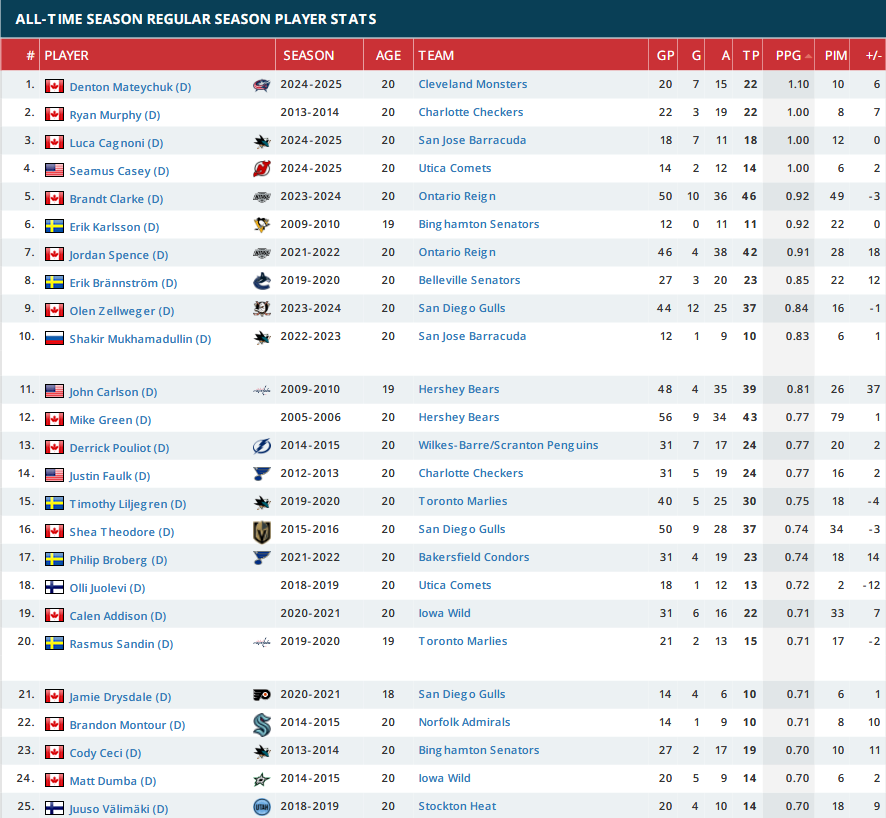Screen dimensions: 886x818
Task: Click Sharks logo in Timothy Liljegren row
Action: tap(262, 502)
